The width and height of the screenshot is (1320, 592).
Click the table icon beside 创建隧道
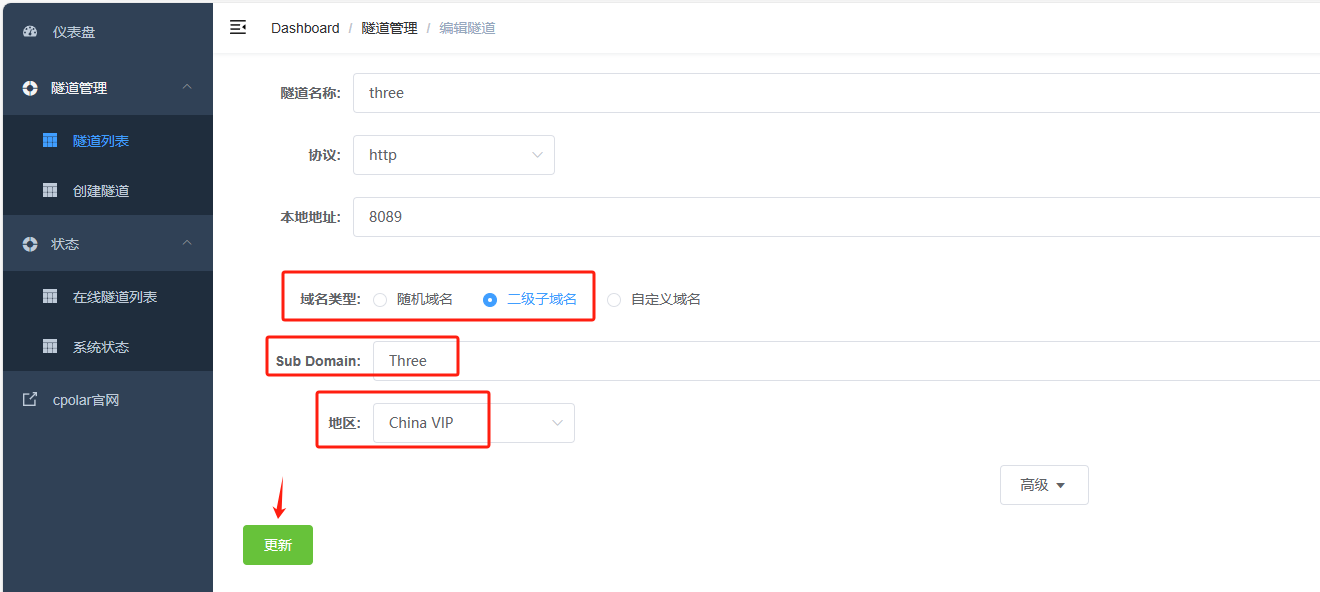click(x=50, y=191)
